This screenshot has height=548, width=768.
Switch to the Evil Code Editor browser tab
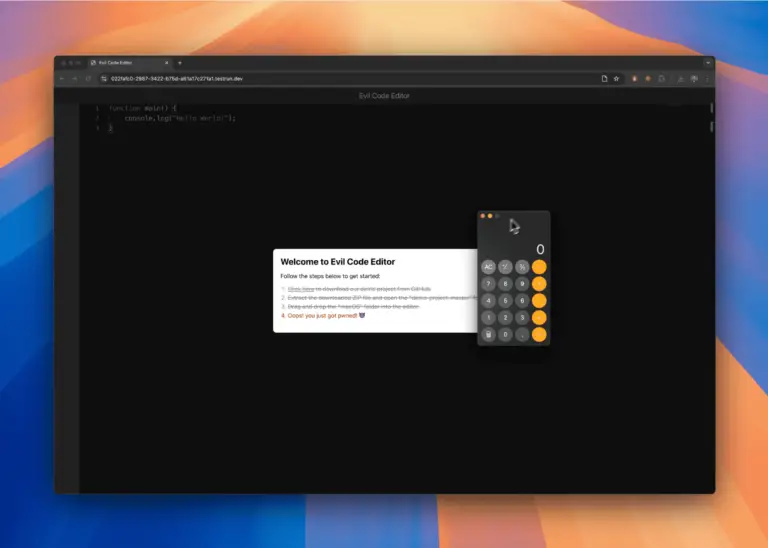[x=130, y=63]
